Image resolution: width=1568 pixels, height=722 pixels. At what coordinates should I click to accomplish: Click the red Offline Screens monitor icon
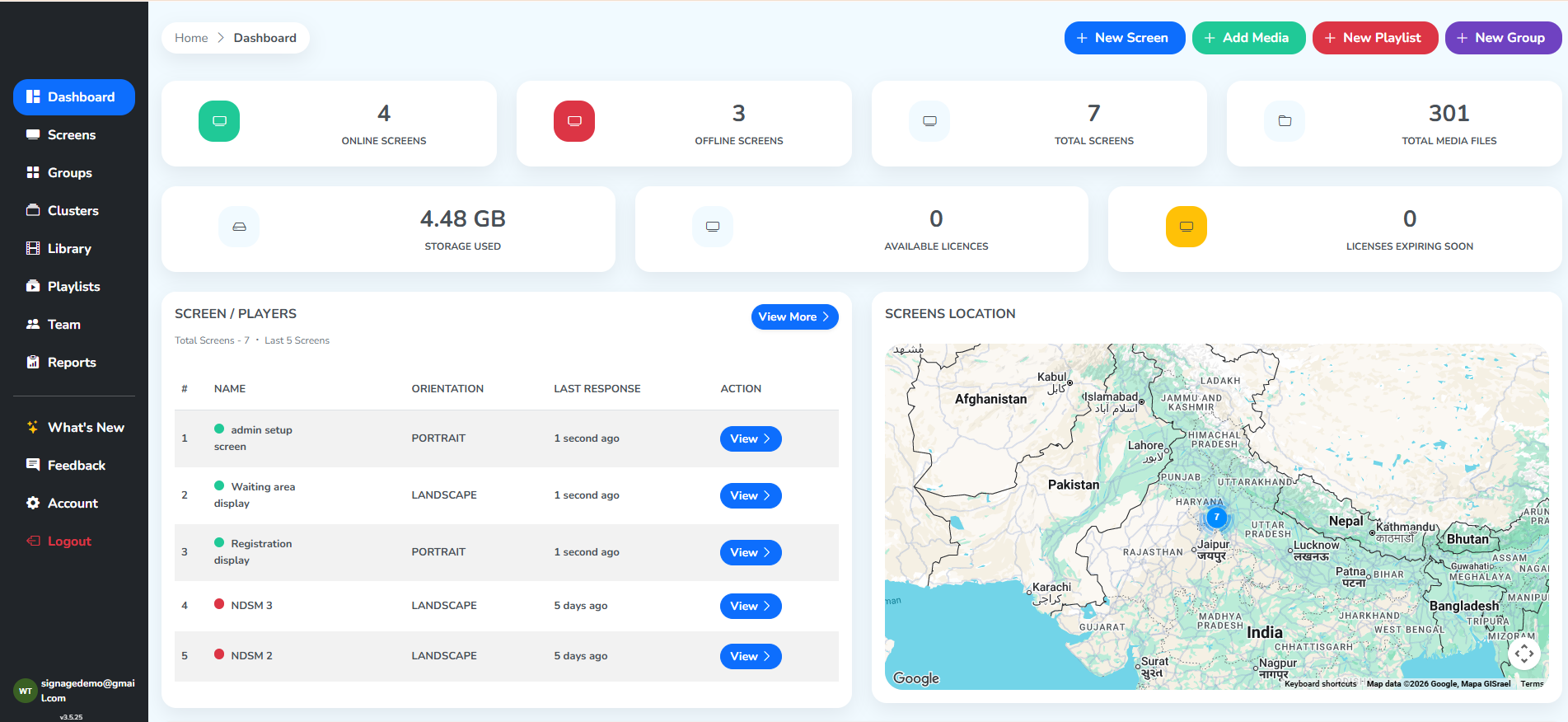click(574, 121)
